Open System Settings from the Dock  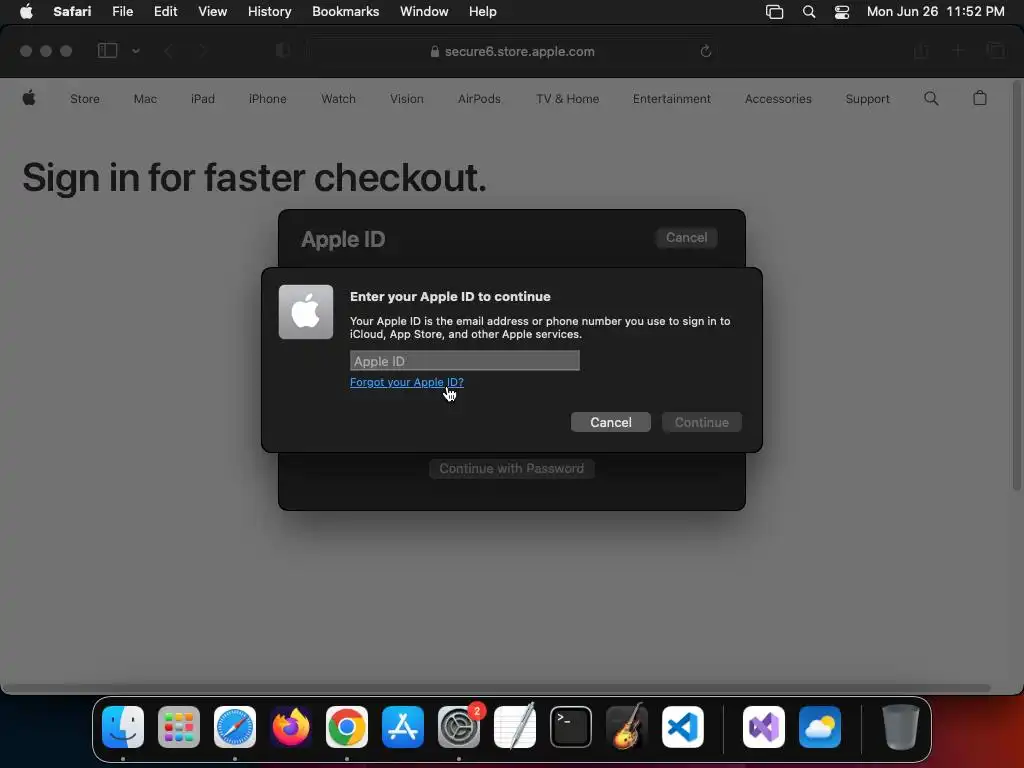click(x=459, y=726)
